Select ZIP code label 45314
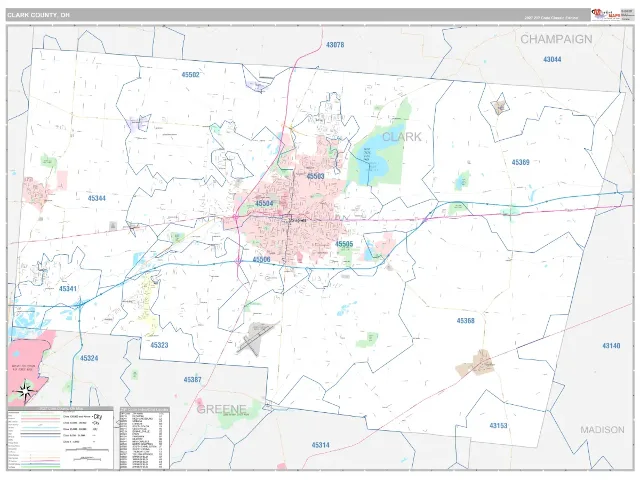Viewport: 640px width, 480px height. pyautogui.click(x=320, y=445)
